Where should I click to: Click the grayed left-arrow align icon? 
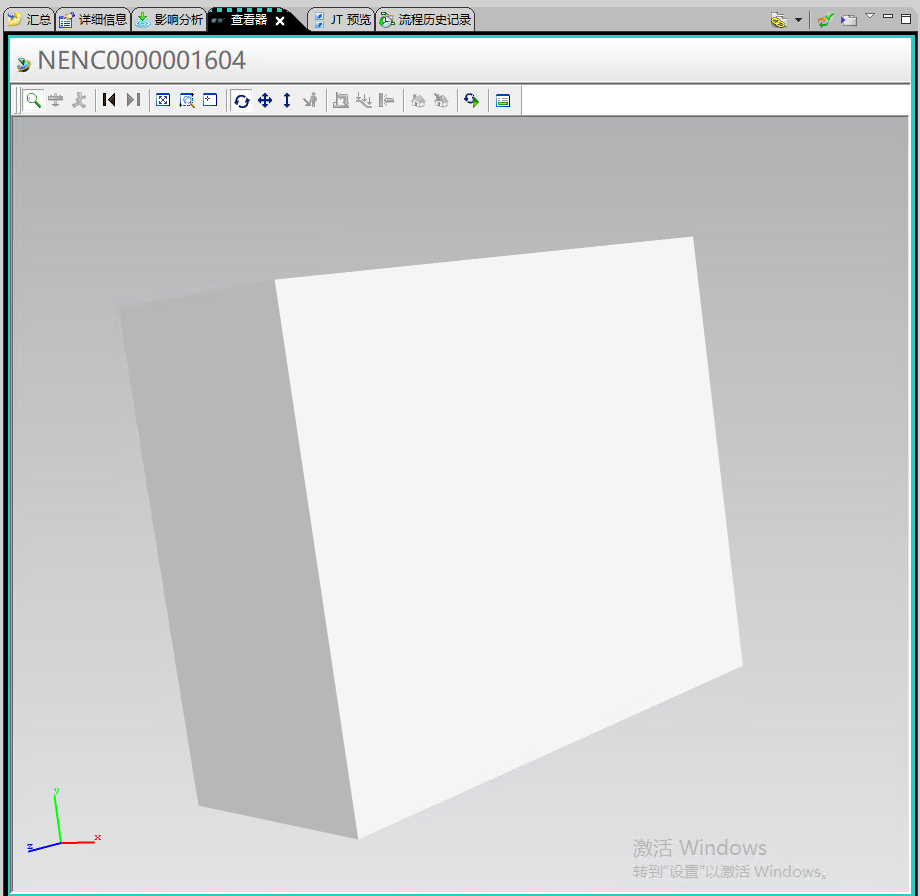[x=387, y=100]
